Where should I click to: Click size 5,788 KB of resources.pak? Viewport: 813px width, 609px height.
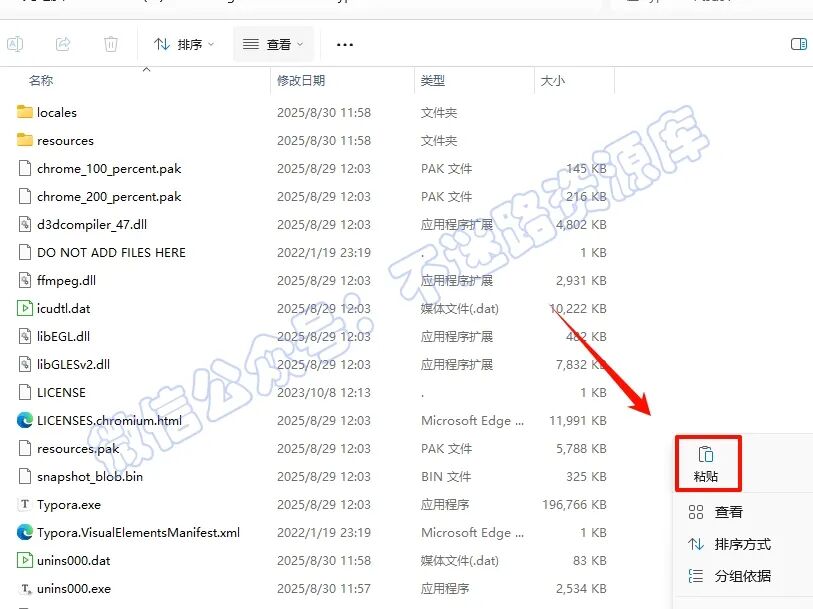click(581, 448)
